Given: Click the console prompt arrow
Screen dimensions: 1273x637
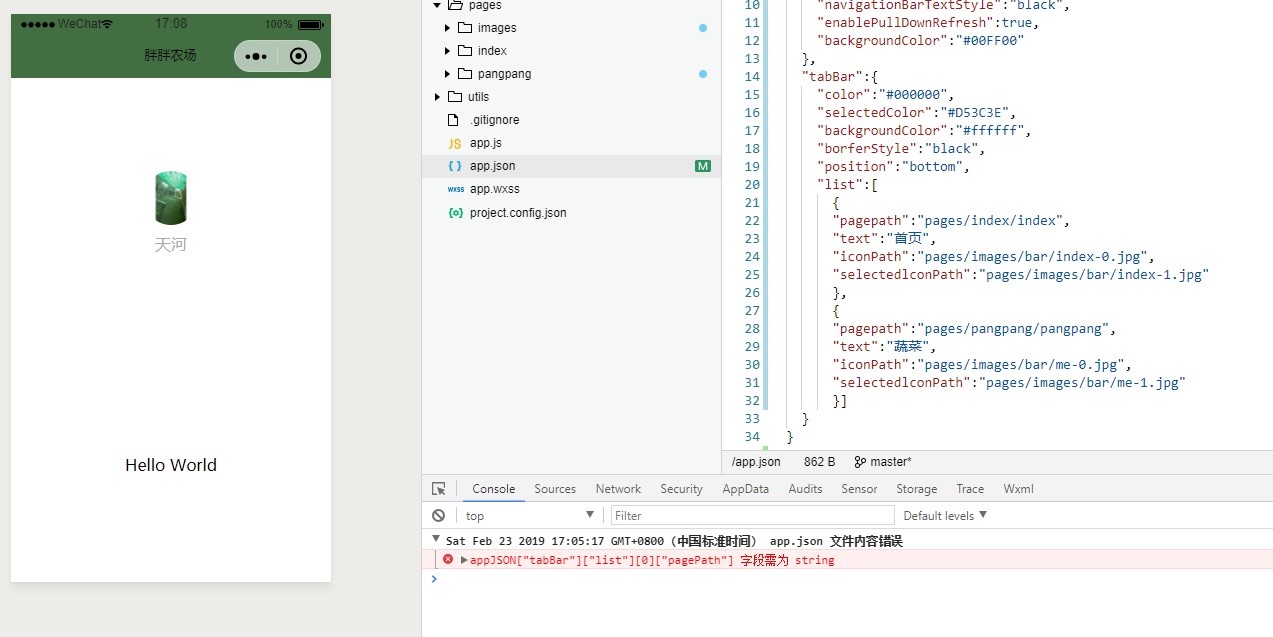Looking at the screenshot, I should (x=434, y=579).
